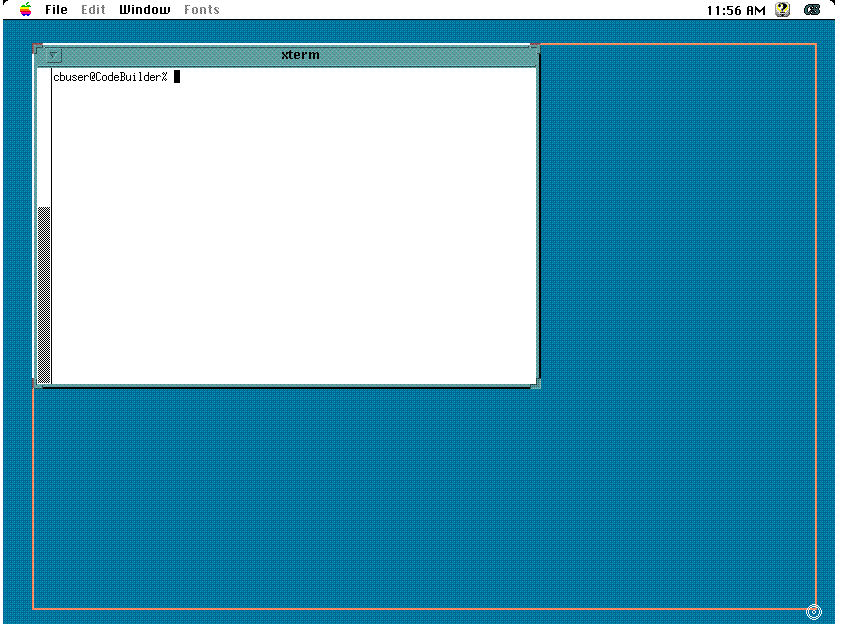Open the Window menu

point(144,10)
